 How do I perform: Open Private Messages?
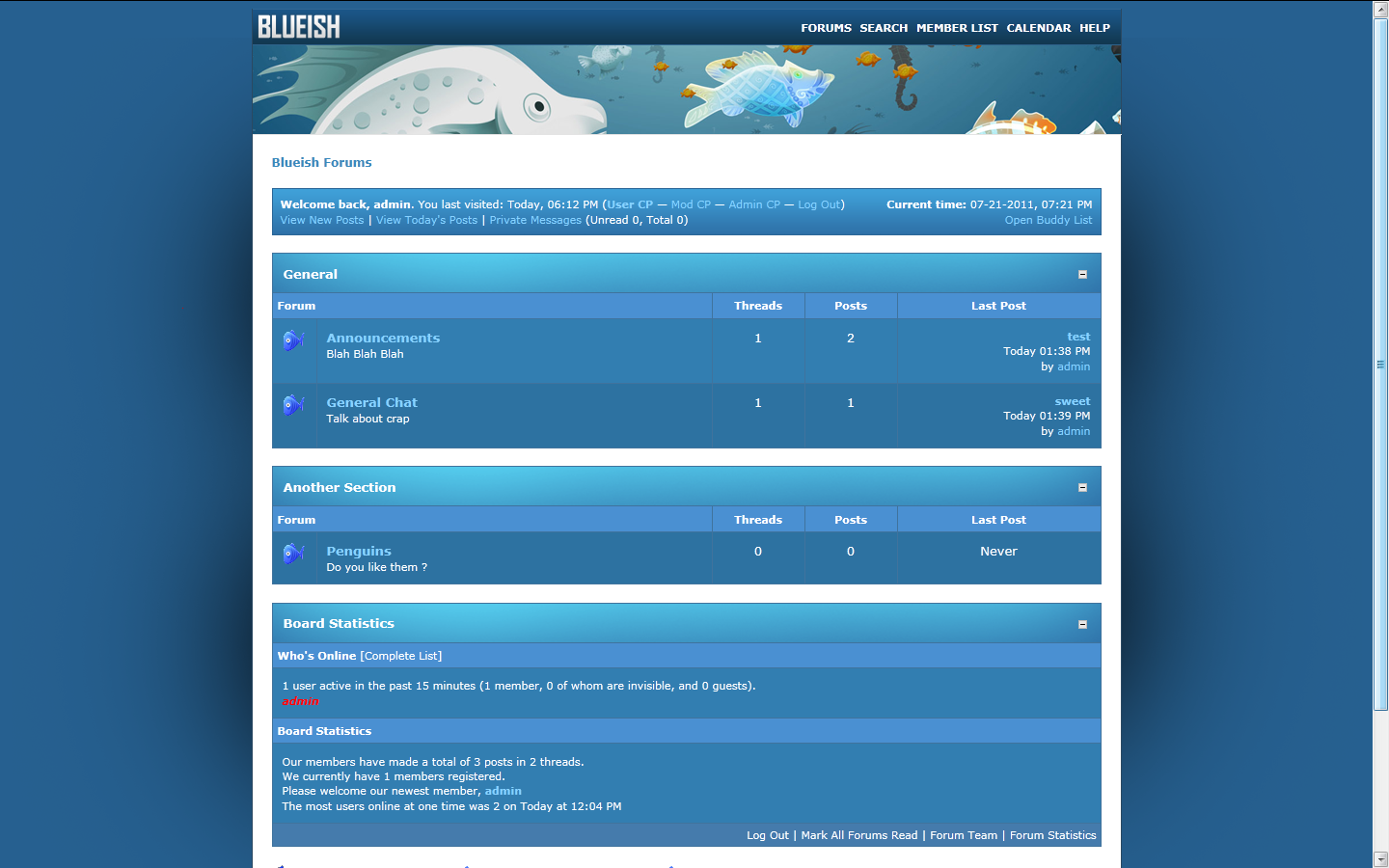535,220
